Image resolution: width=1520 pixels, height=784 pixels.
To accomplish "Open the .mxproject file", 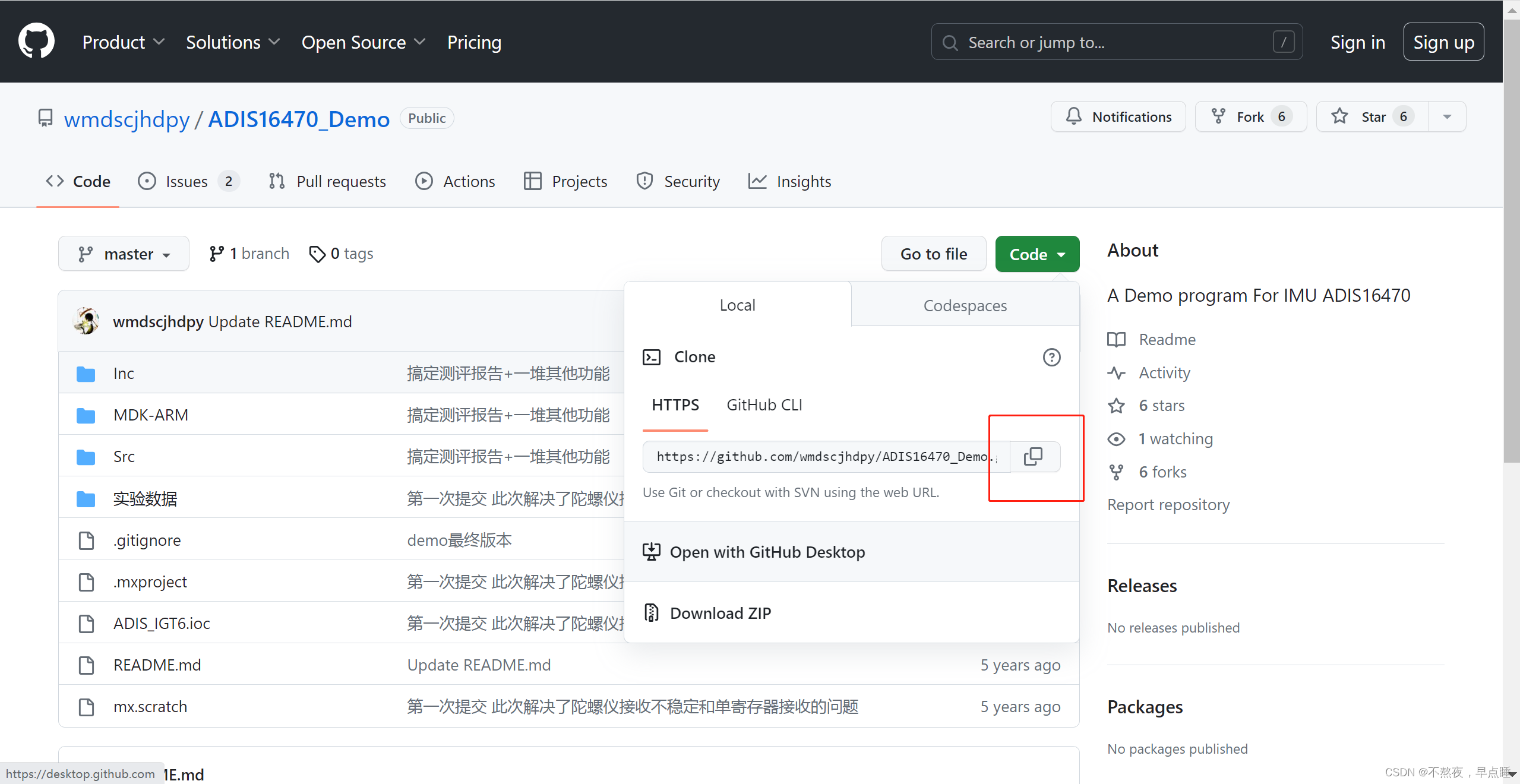I will [x=150, y=582].
